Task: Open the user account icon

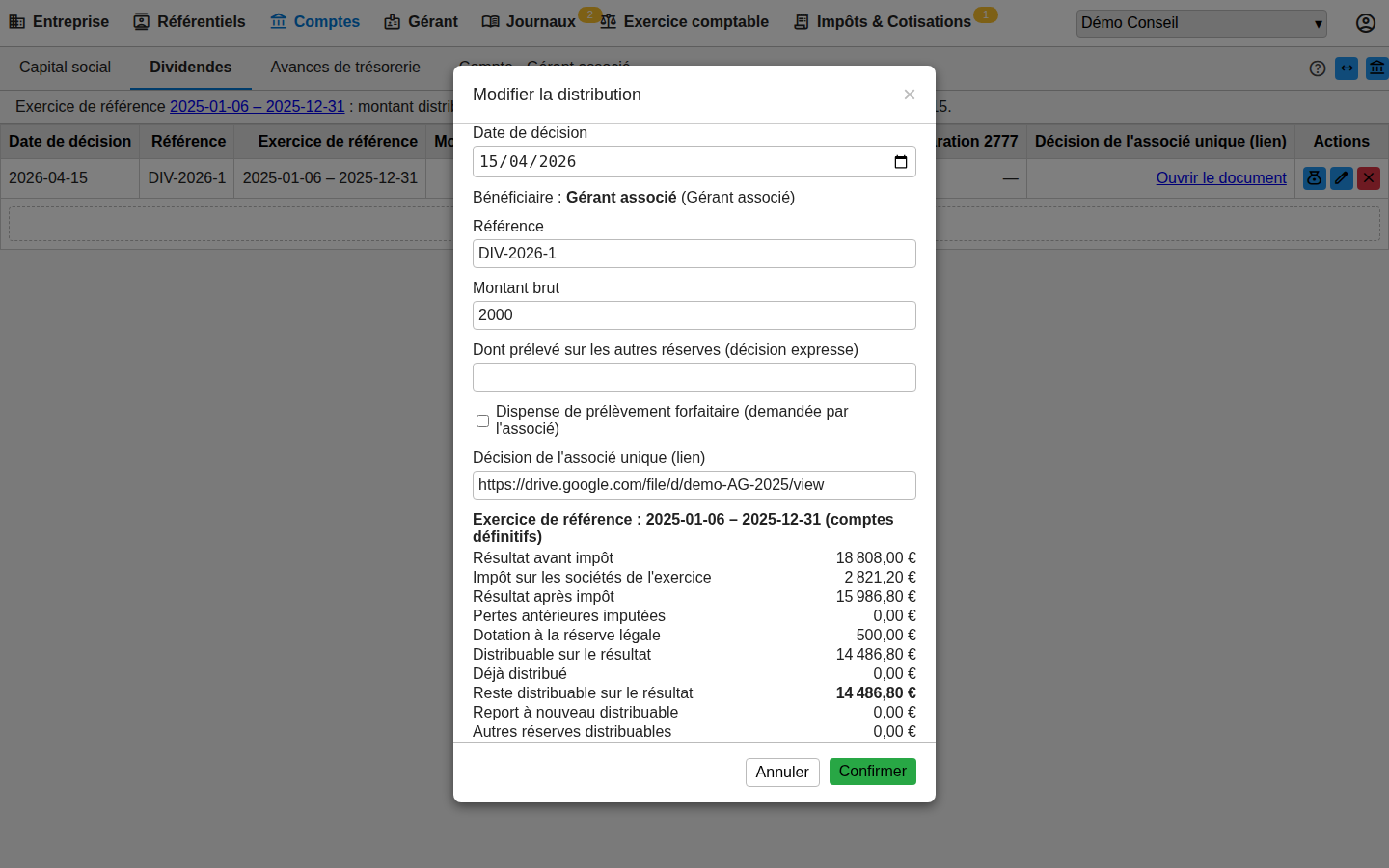Action: coord(1366,23)
